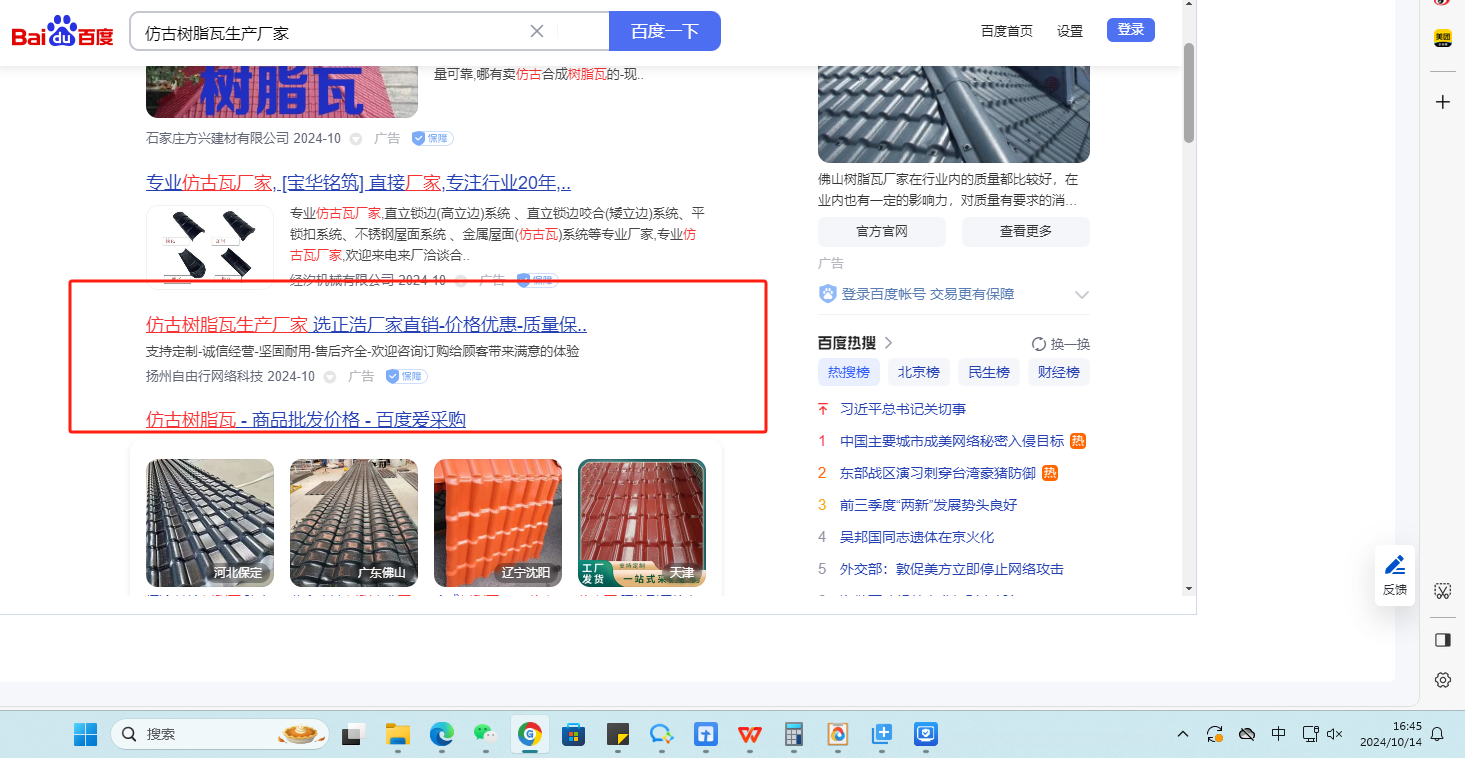Click the cloud-off icon in system tray

(1246, 734)
